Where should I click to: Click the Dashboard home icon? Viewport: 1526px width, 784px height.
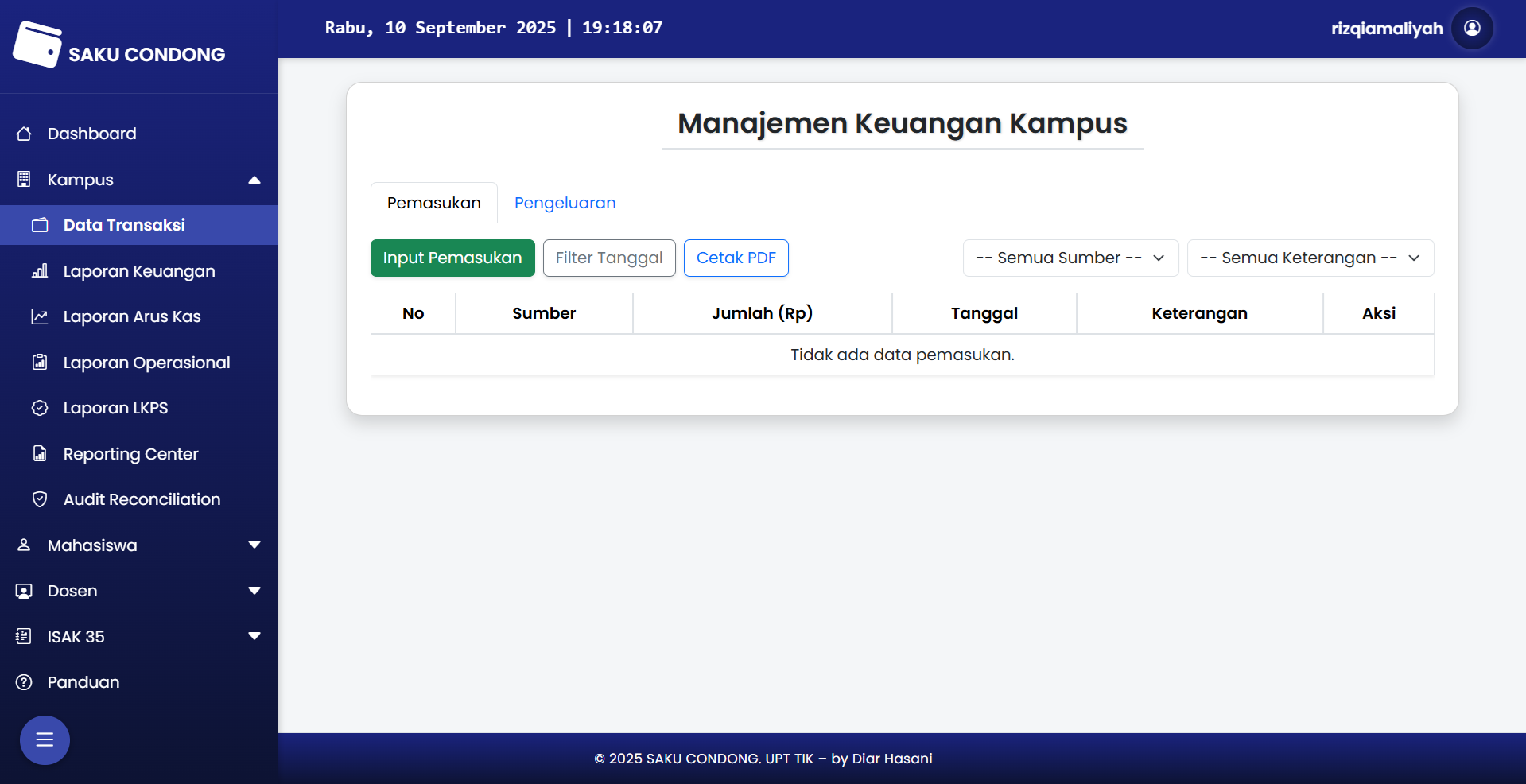24,134
